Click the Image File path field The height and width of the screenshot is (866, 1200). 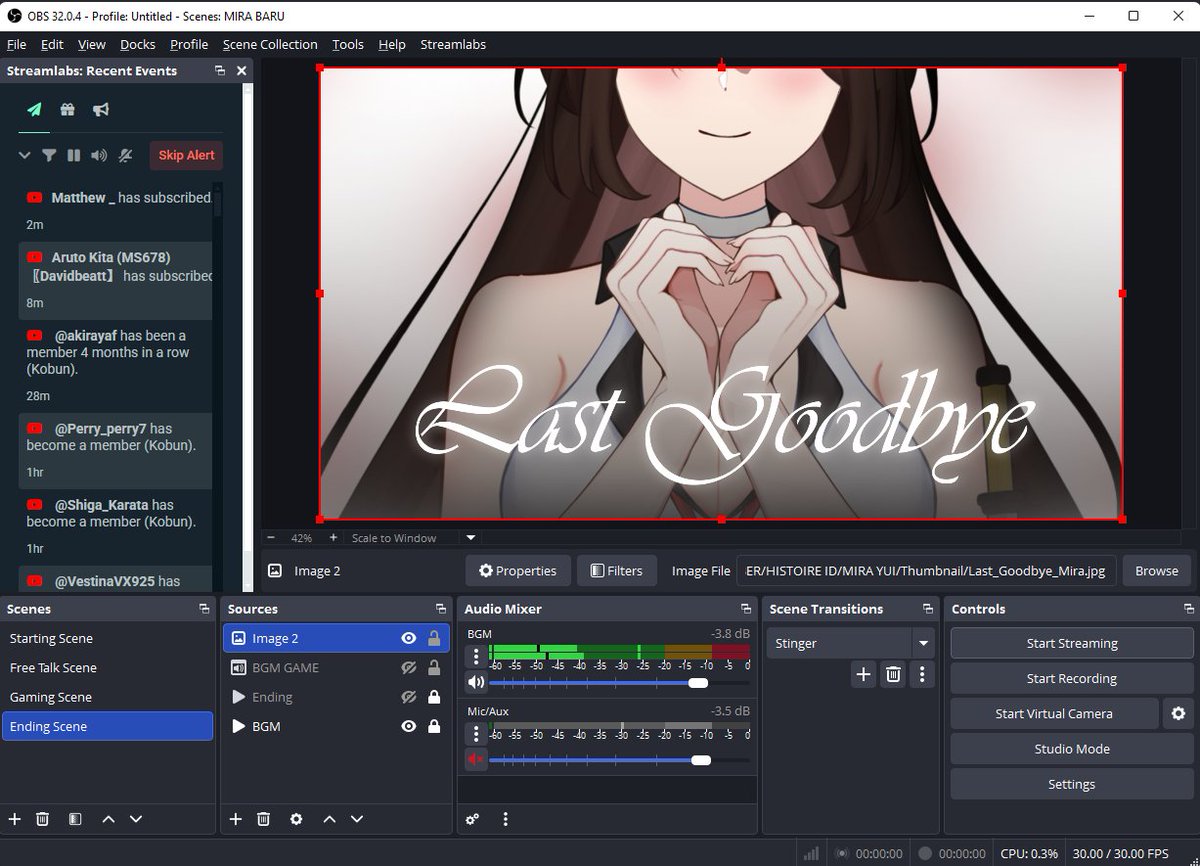coord(926,571)
